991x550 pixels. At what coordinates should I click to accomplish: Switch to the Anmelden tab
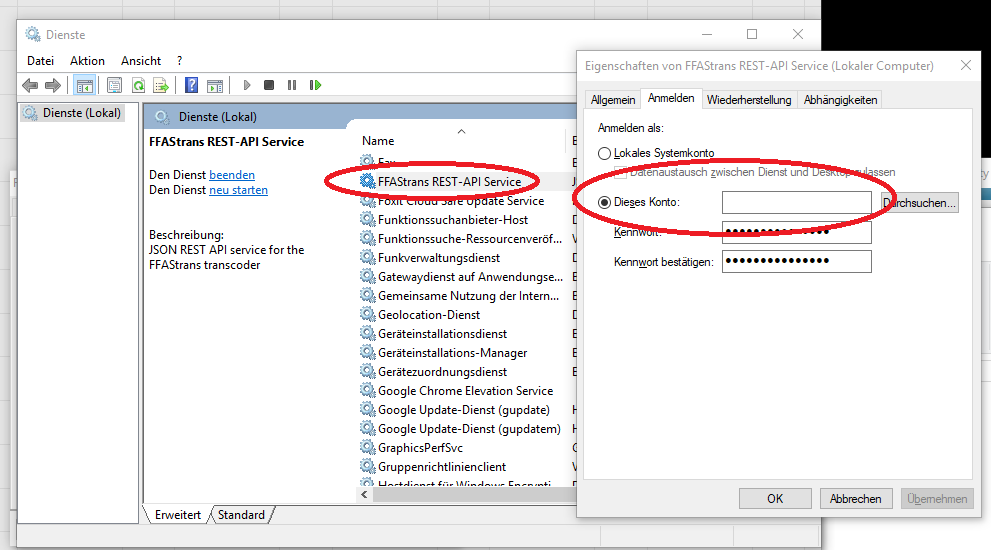point(671,98)
